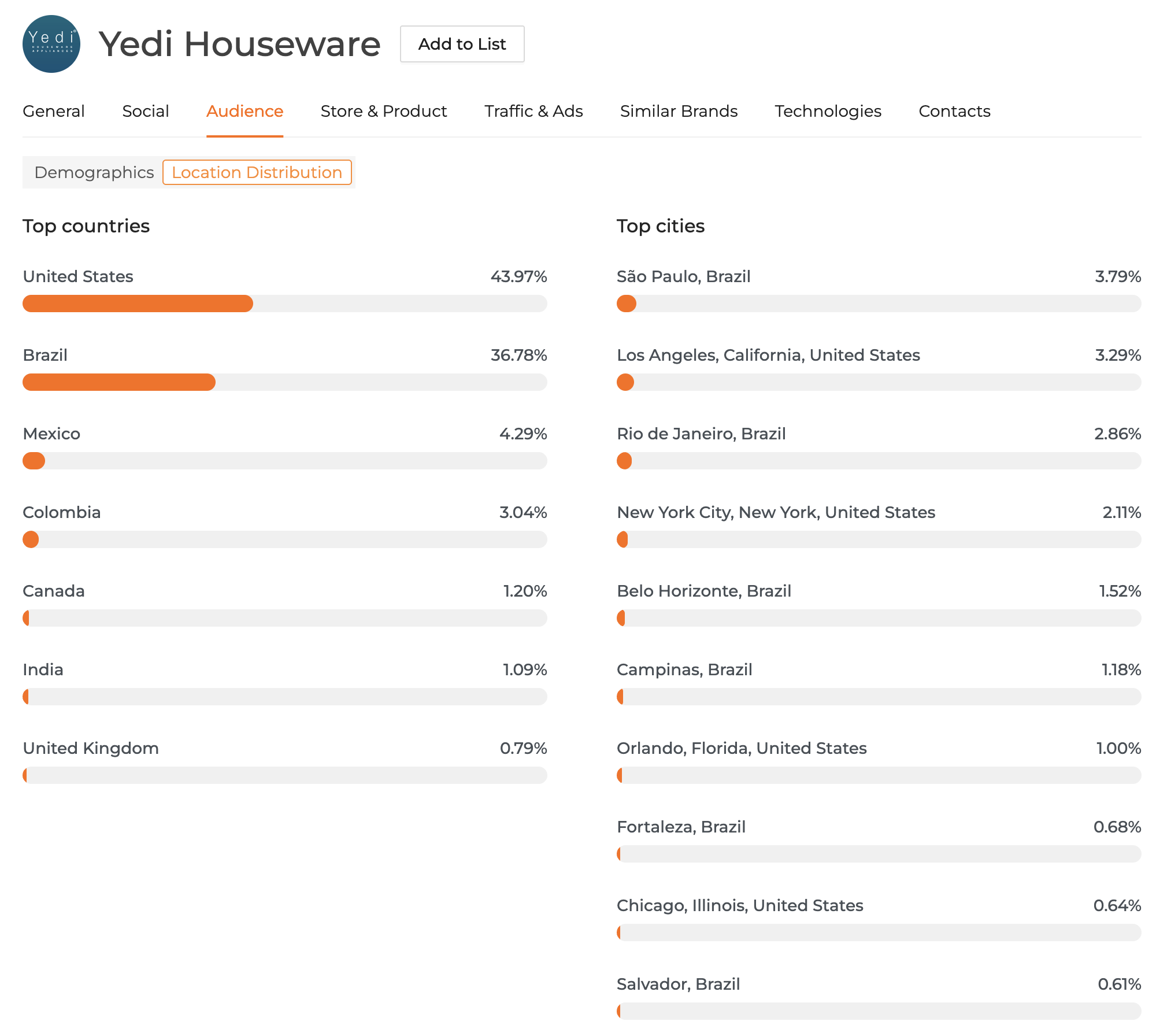Screen dimensions: 1156x1036
Task: Open the Store & Product tab
Action: click(x=384, y=111)
